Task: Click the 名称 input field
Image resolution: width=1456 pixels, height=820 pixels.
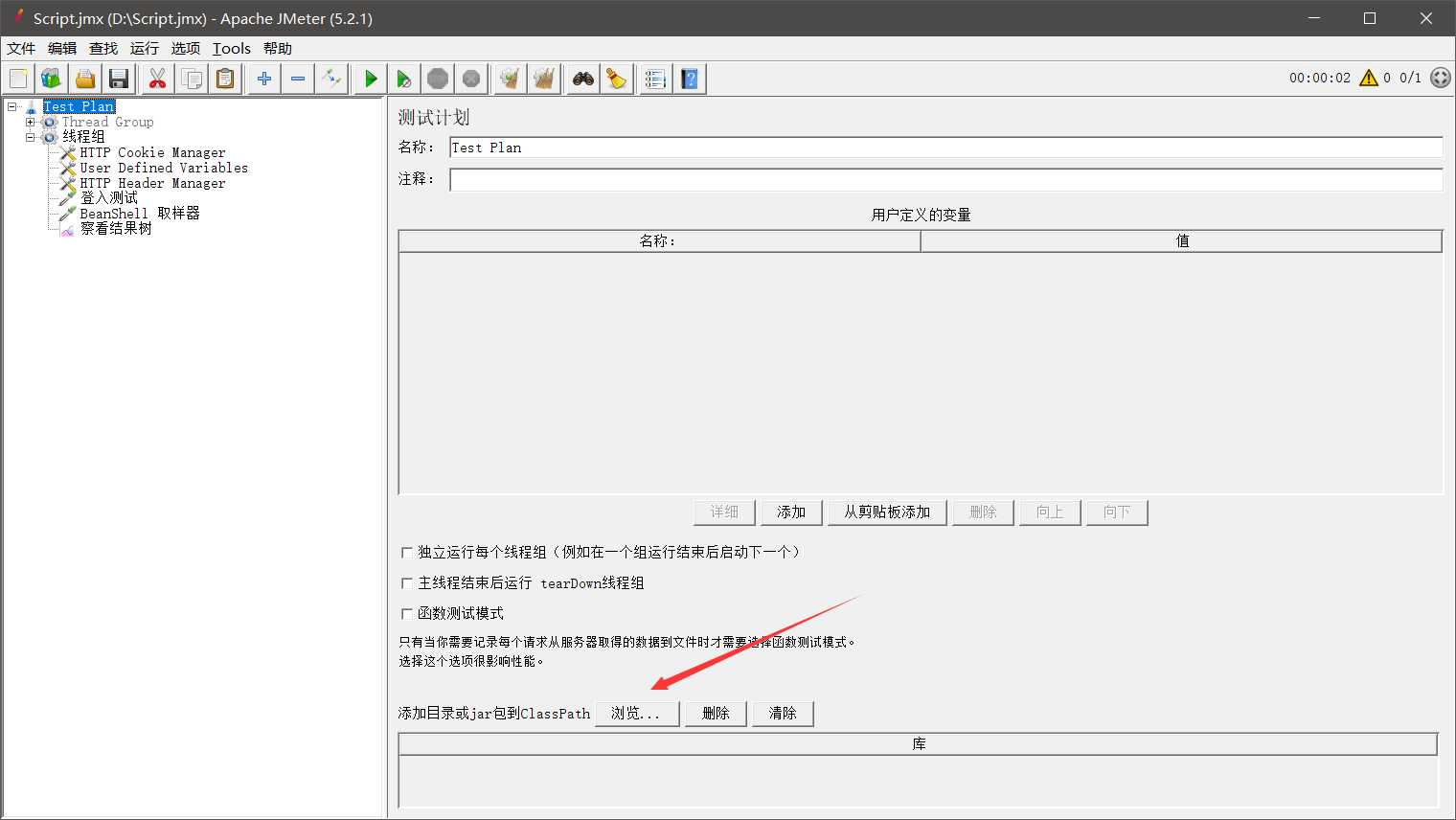Action: 945,148
